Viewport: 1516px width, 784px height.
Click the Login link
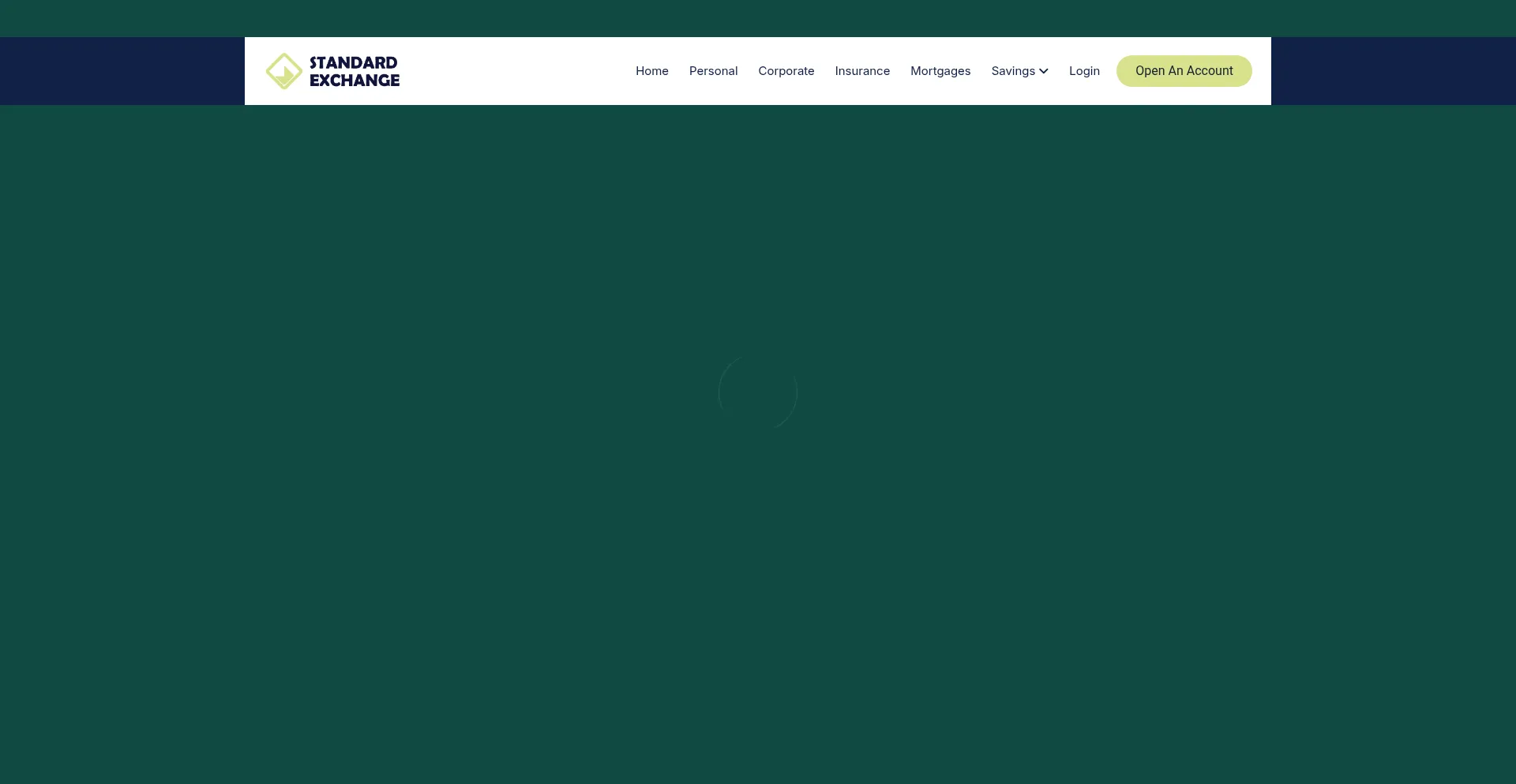[1083, 71]
